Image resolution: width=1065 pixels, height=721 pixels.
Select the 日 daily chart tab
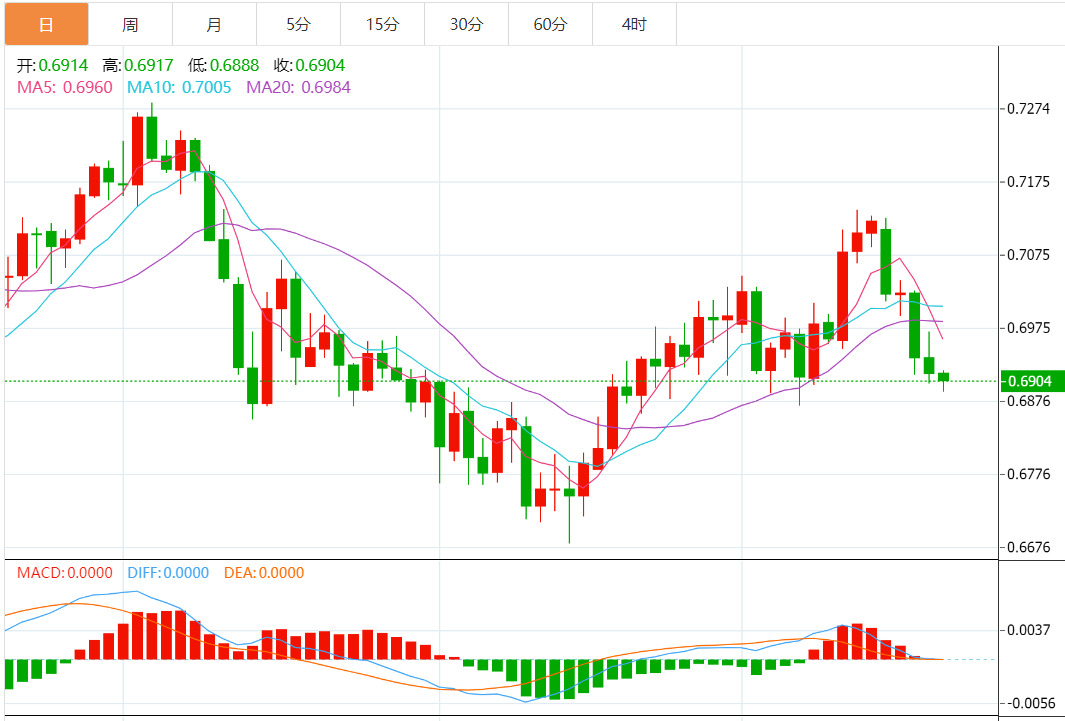46,25
